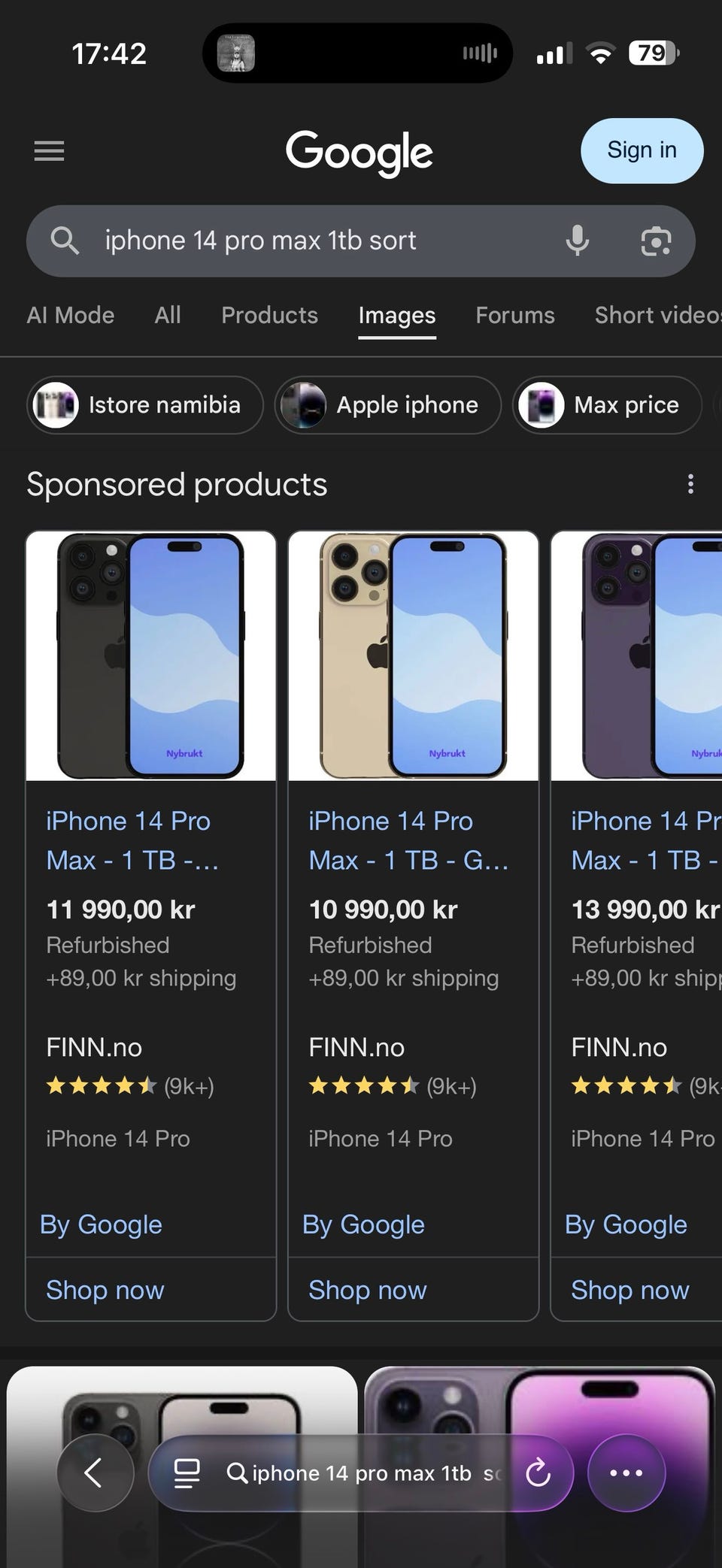Open the browser more options button
The height and width of the screenshot is (1568, 722).
click(x=626, y=1473)
